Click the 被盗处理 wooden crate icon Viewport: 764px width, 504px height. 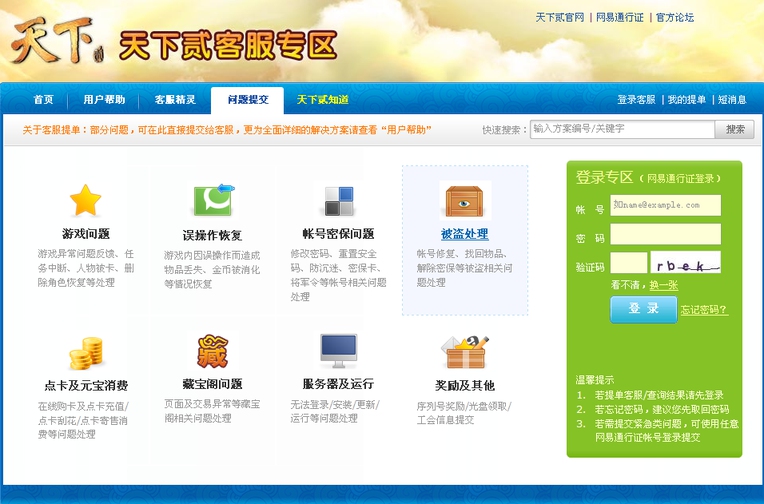465,201
